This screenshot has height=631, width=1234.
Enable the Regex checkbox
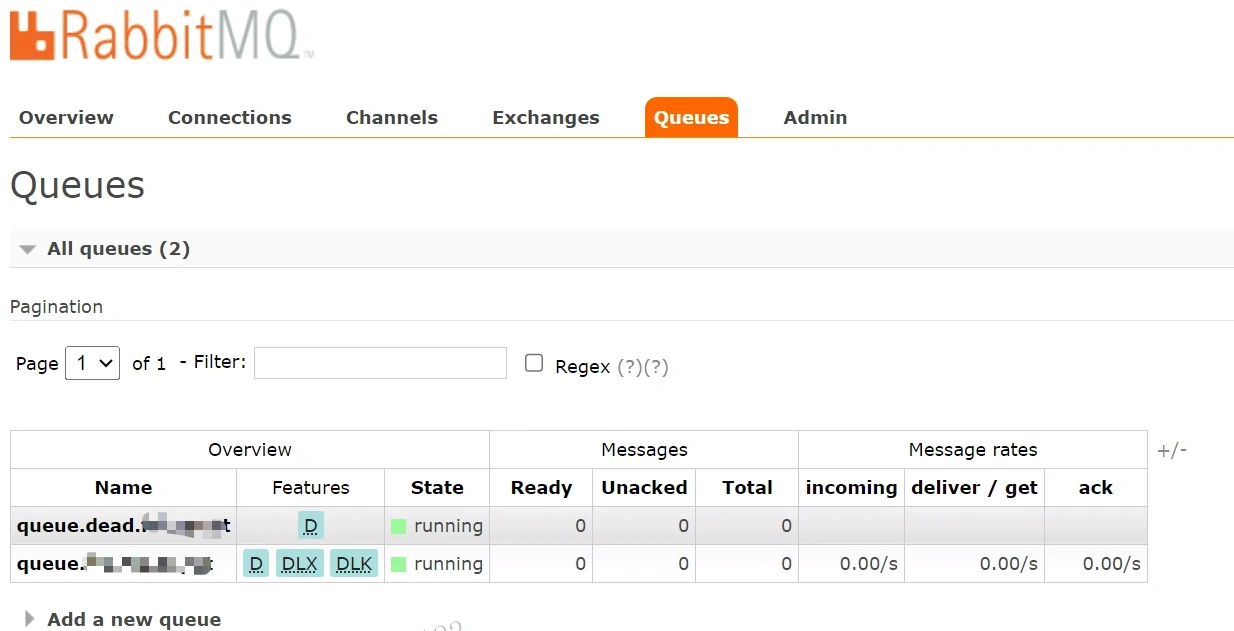[x=535, y=363]
